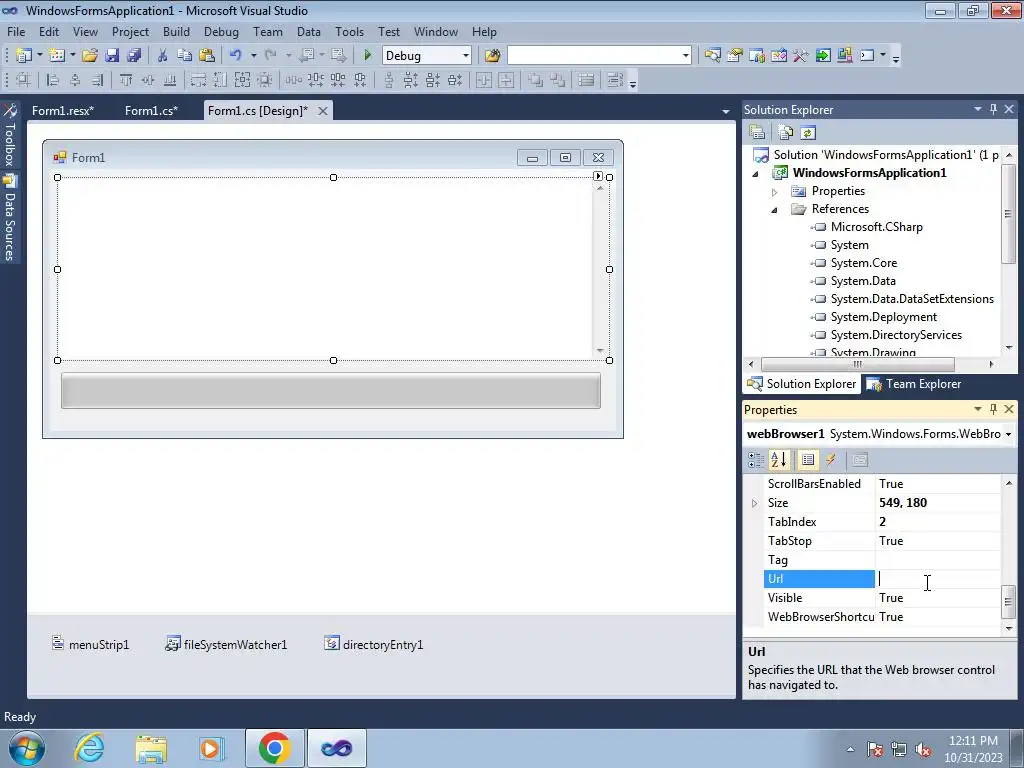This screenshot has height=768, width=1024.
Task: Open the Build menu
Action: point(176,31)
